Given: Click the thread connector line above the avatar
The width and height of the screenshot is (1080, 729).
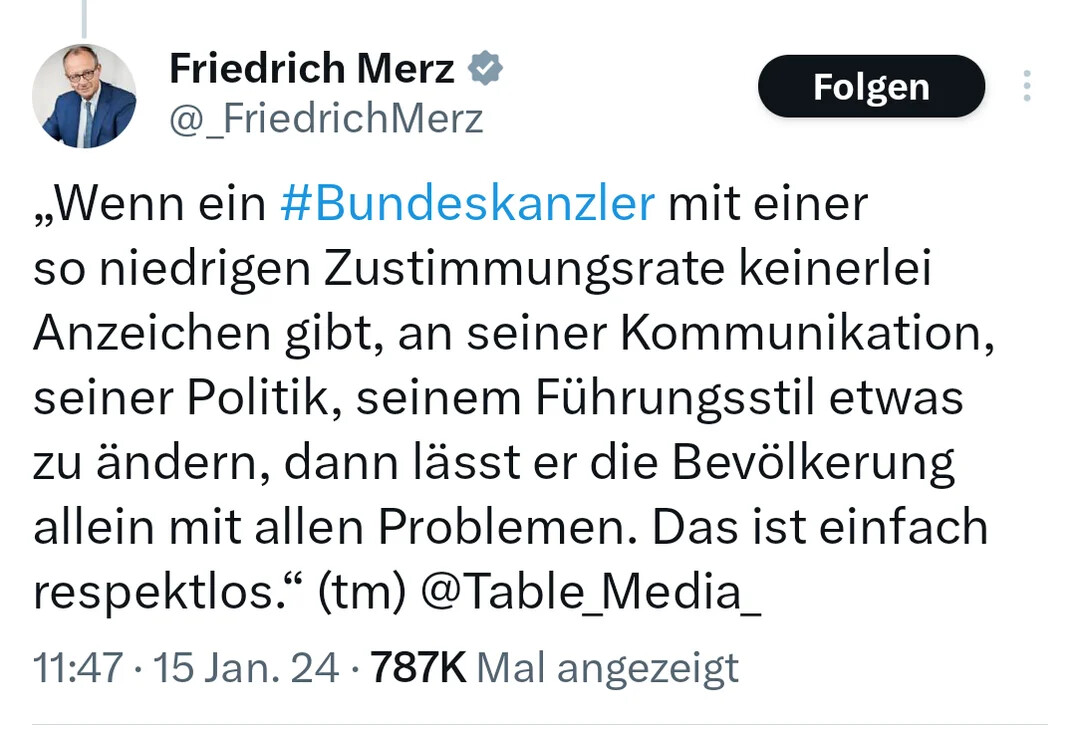Looking at the screenshot, I should point(83,18).
